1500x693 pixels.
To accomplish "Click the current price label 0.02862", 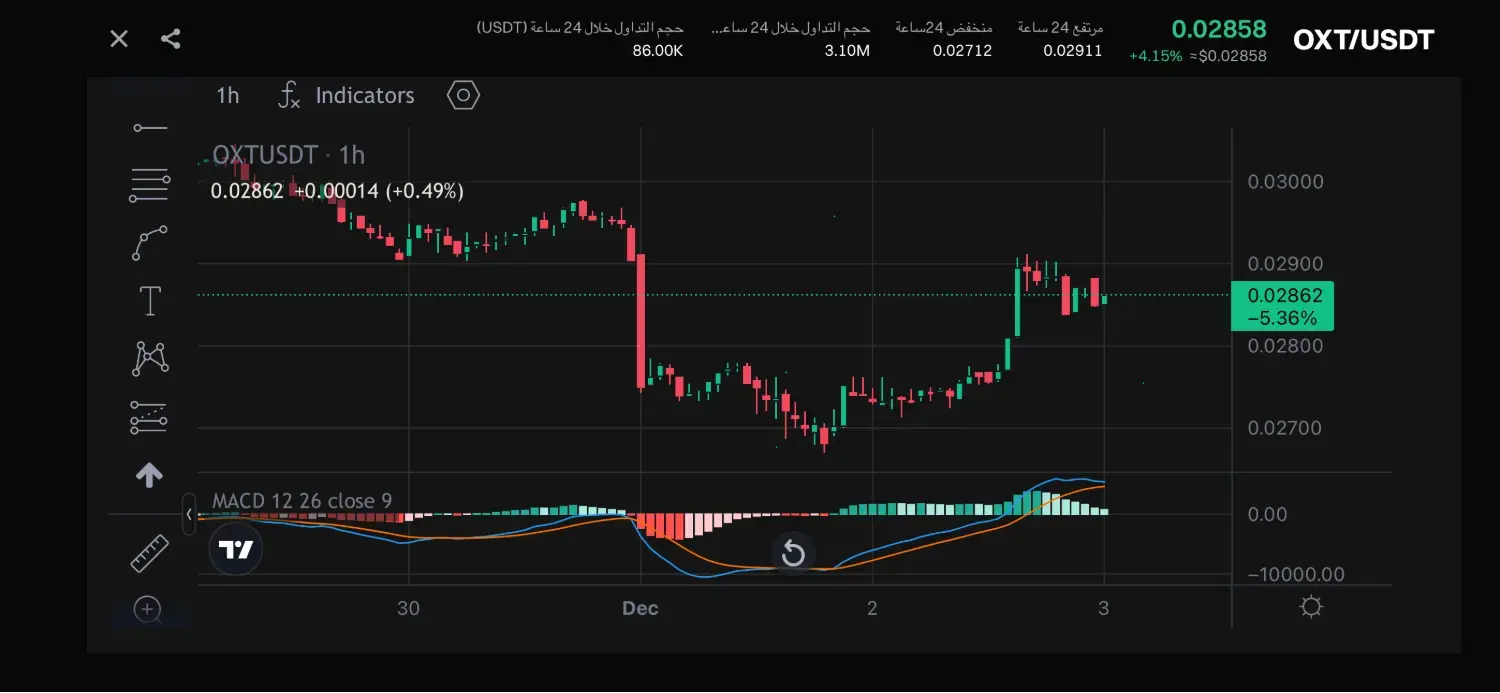I will pyautogui.click(x=1282, y=307).
